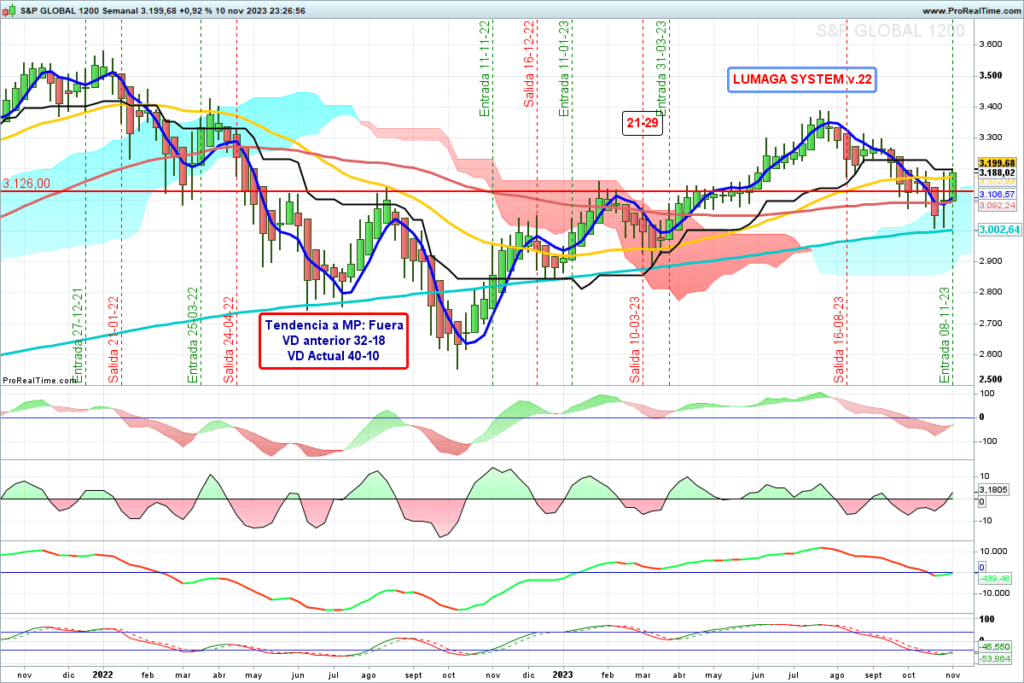Screen dimensions: 1024x683
Task: Select the Salida 24-04-22 marker label
Action: [229, 340]
